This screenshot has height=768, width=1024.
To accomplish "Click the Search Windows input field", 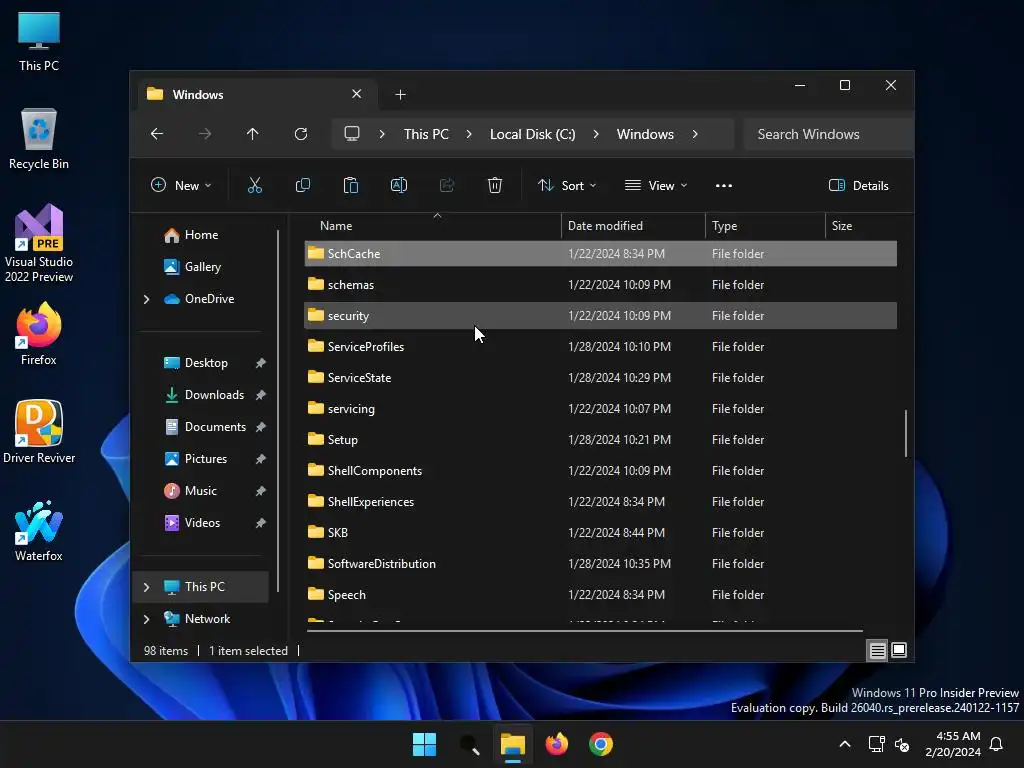I will [828, 134].
